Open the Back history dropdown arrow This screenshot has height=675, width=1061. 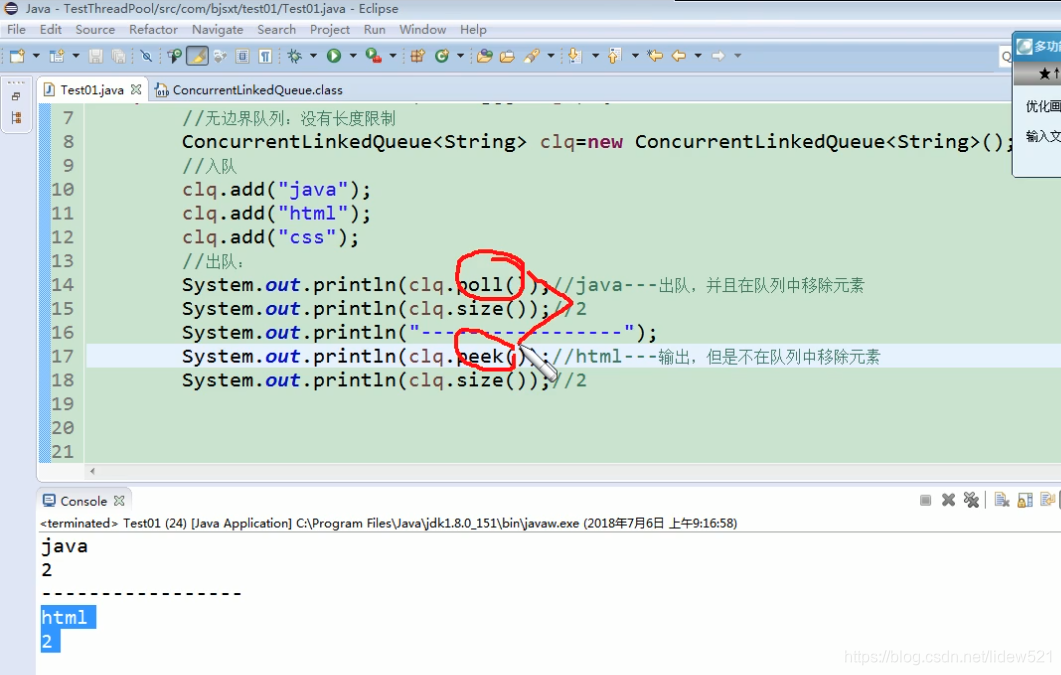(698, 56)
